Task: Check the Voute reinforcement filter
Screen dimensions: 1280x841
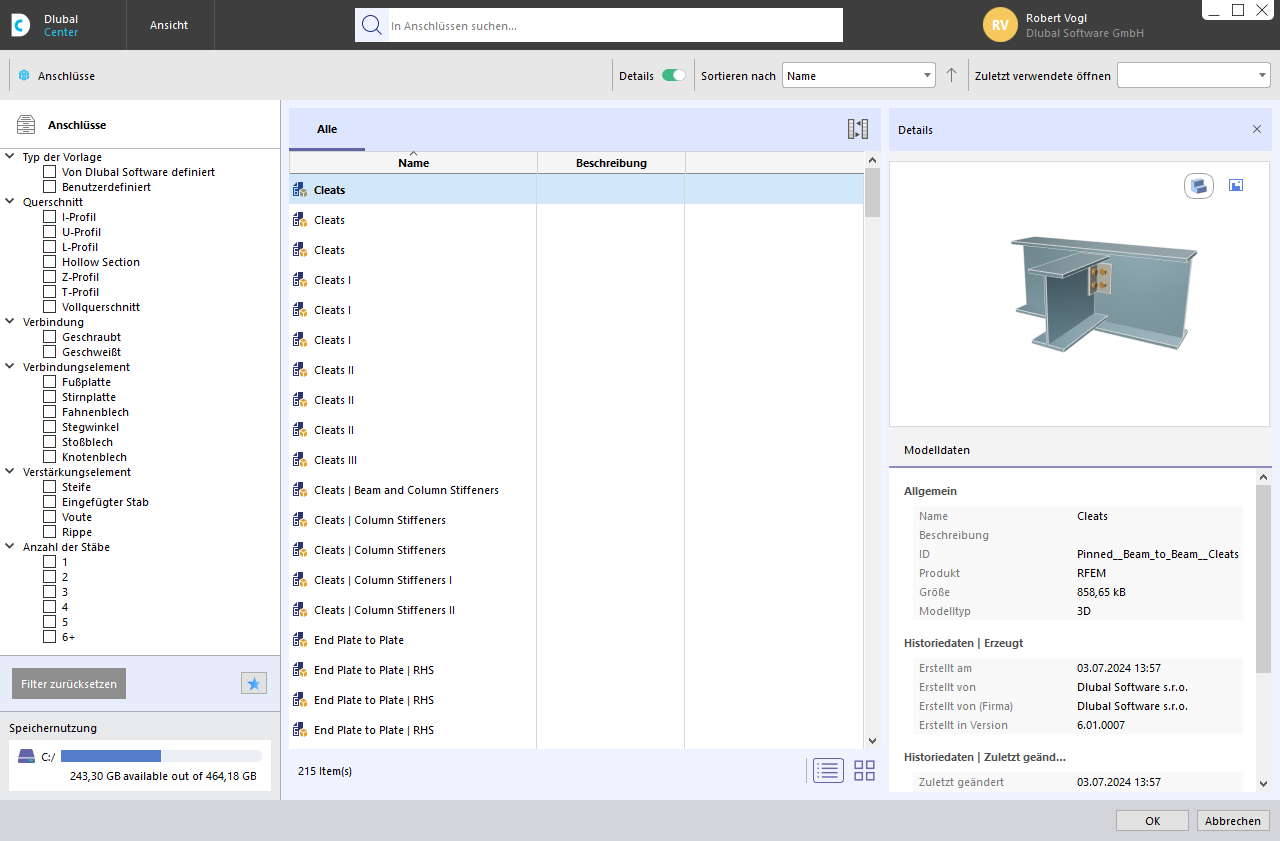Action: pyautogui.click(x=50, y=517)
